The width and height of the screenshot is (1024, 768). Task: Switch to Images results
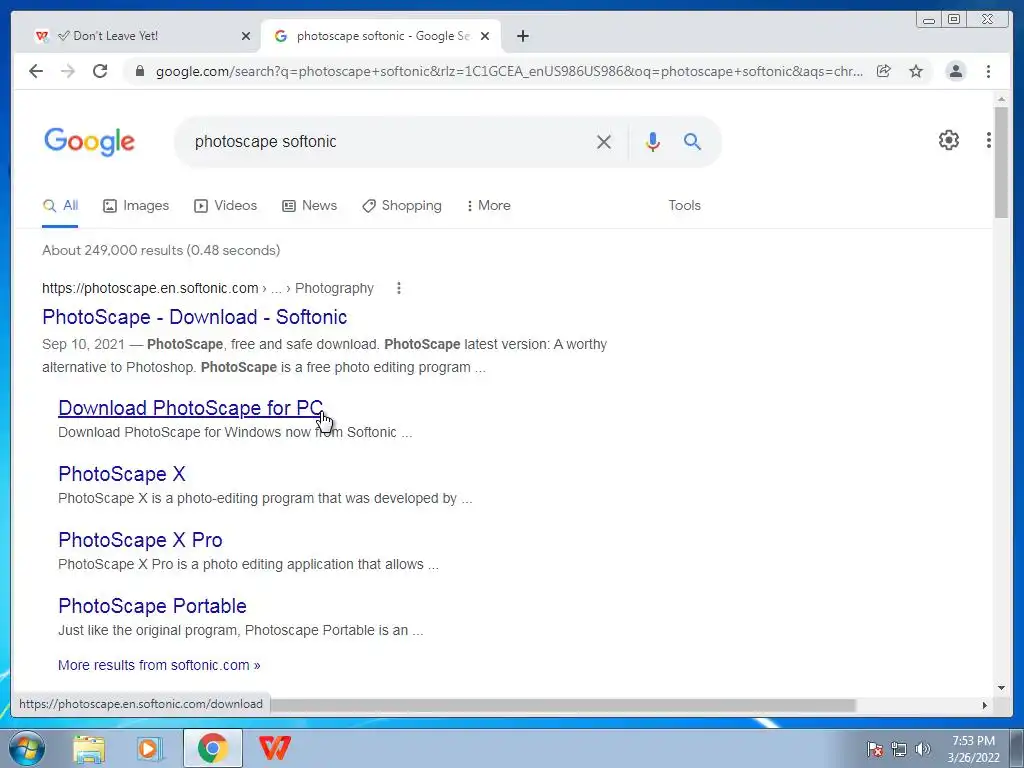pyautogui.click(x=136, y=206)
